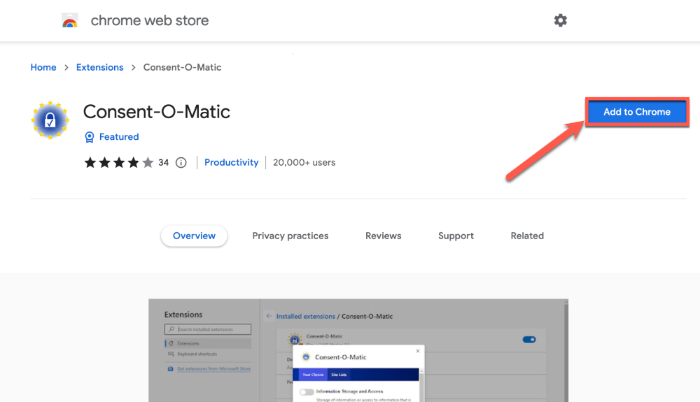Switch to the Privacy practices tab
This screenshot has width=700, height=402.
tap(290, 236)
